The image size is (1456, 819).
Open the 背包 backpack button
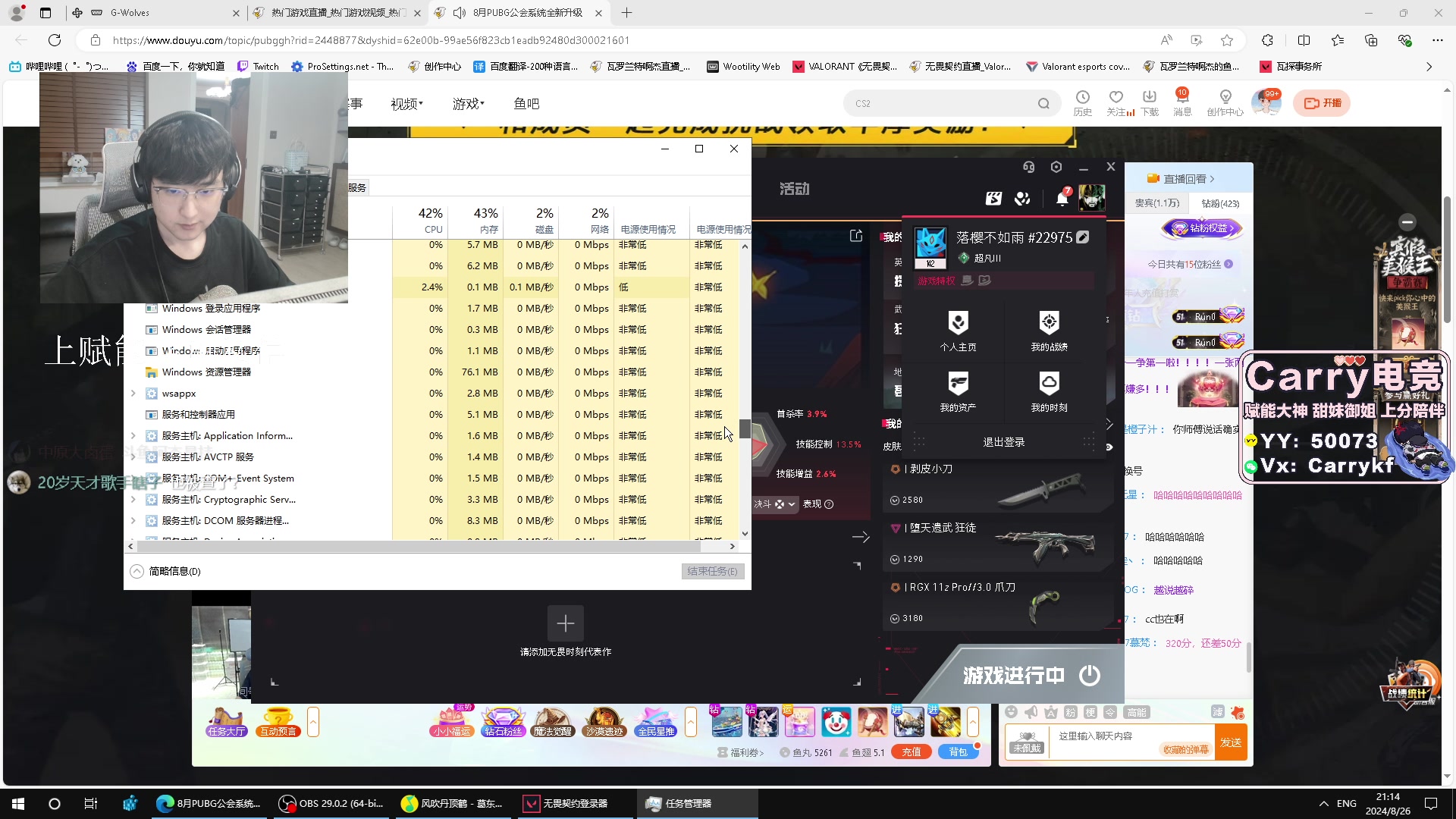point(959,752)
